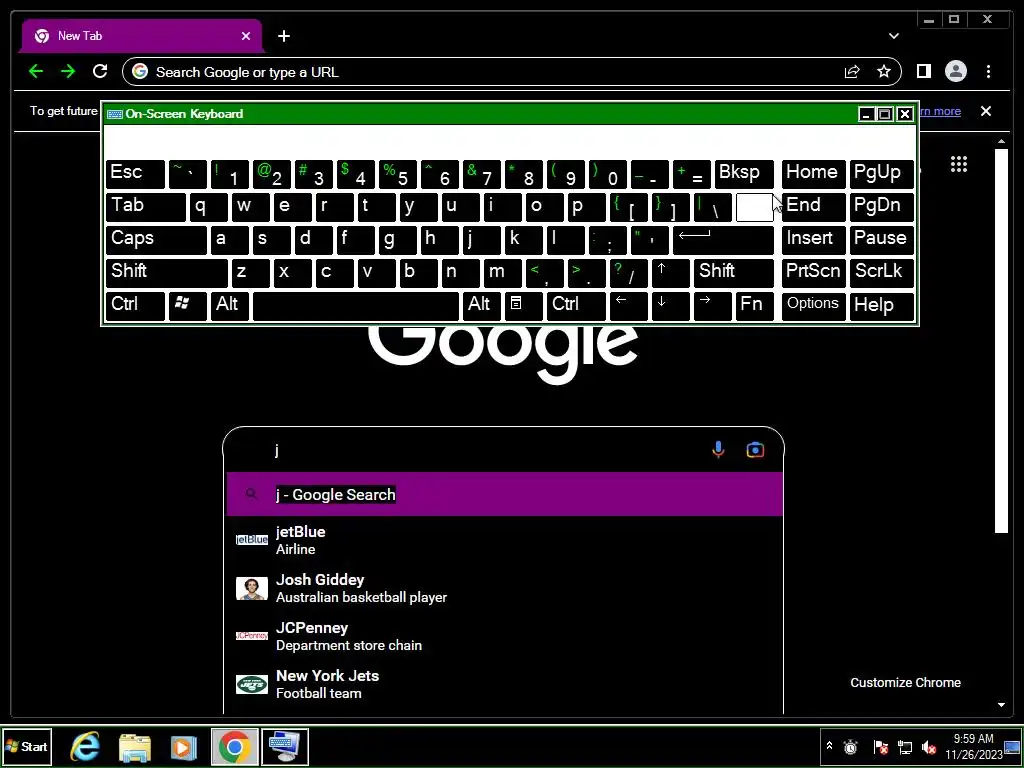Click the Learn more link
This screenshot has width=1024, height=768.
click(x=940, y=111)
